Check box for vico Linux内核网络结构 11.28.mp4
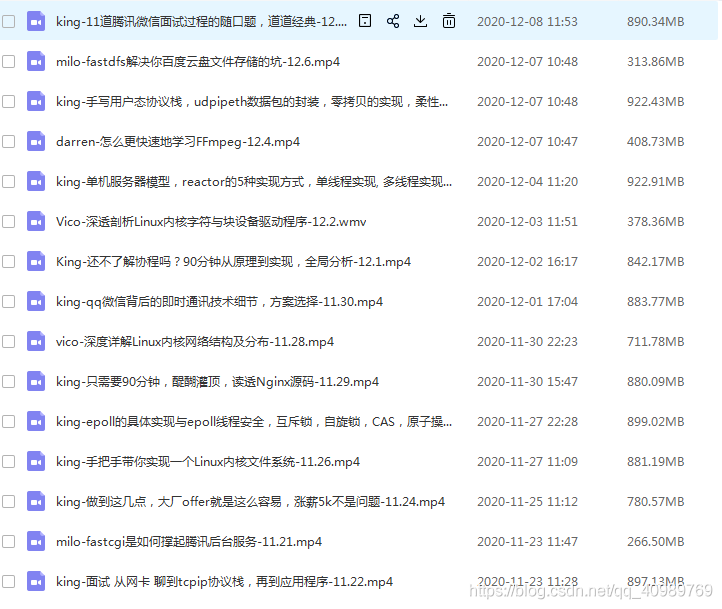The image size is (722, 609). pyautogui.click(x=8, y=342)
